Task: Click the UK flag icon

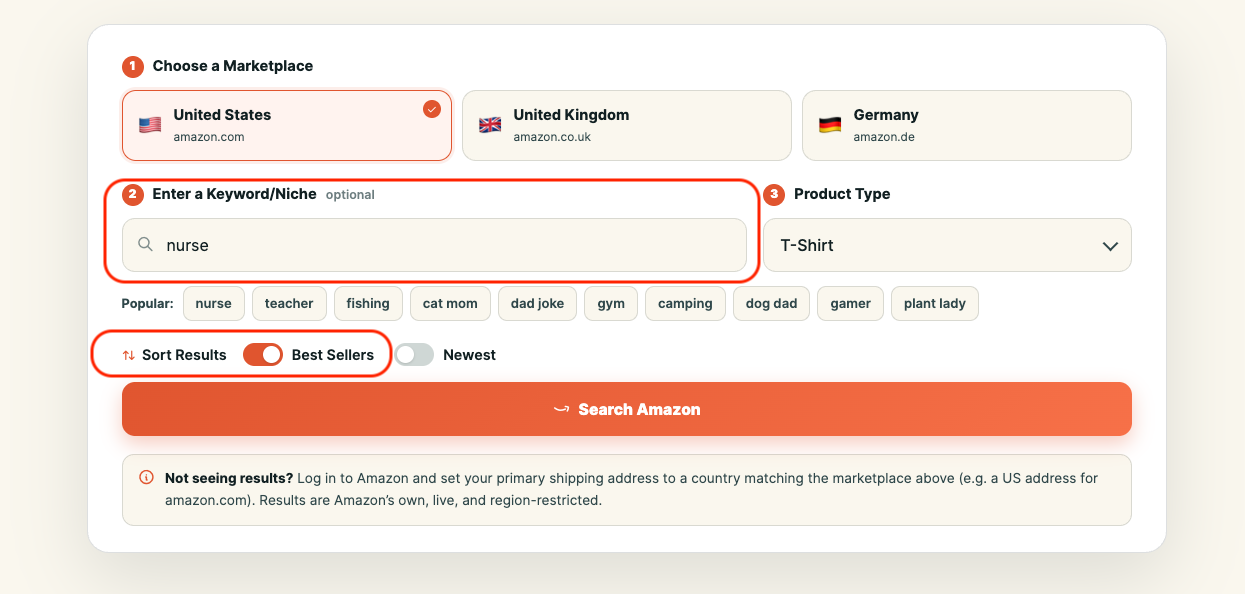Action: (490, 126)
